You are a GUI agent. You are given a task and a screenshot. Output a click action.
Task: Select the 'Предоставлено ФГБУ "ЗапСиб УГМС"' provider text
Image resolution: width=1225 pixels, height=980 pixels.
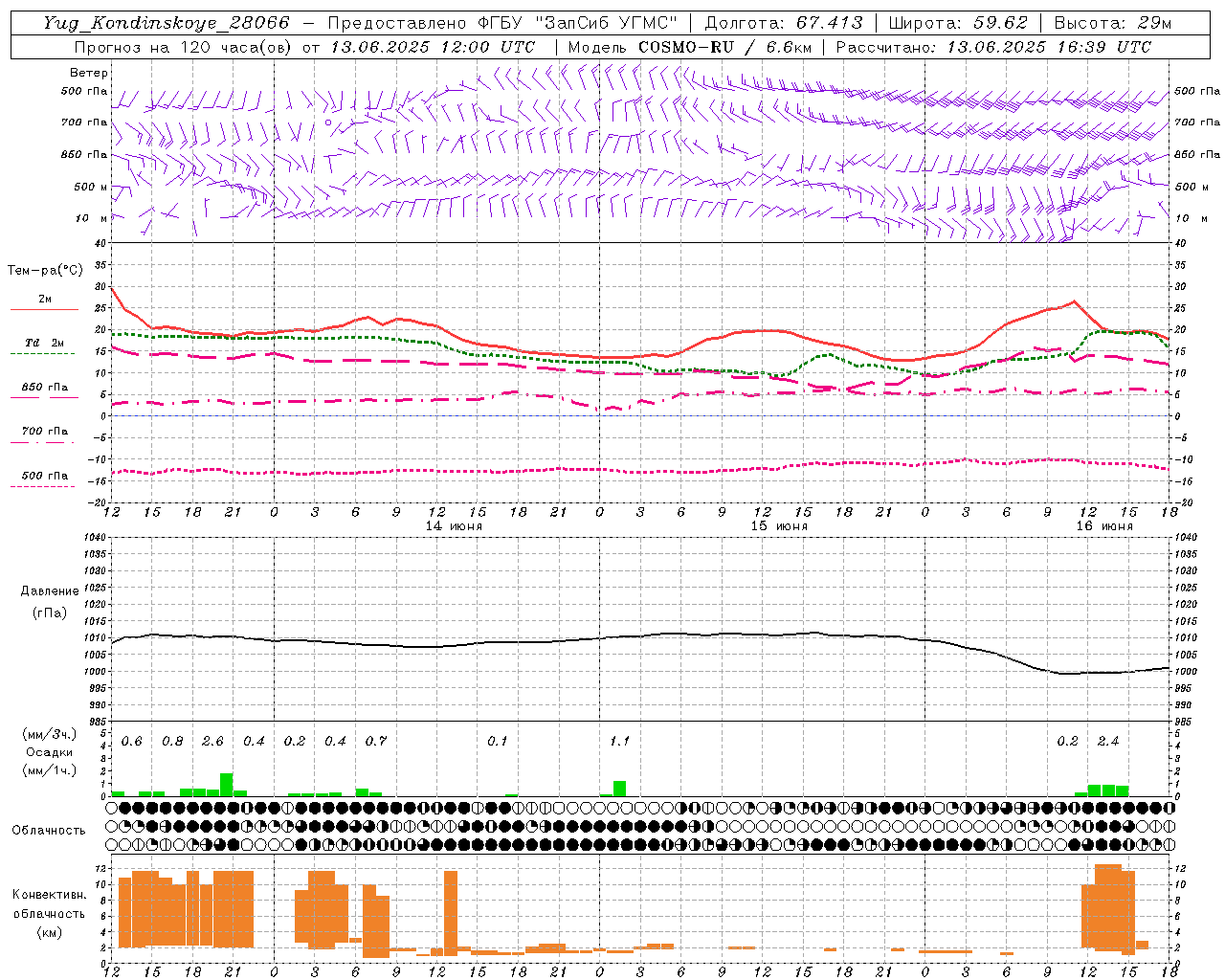501,23
